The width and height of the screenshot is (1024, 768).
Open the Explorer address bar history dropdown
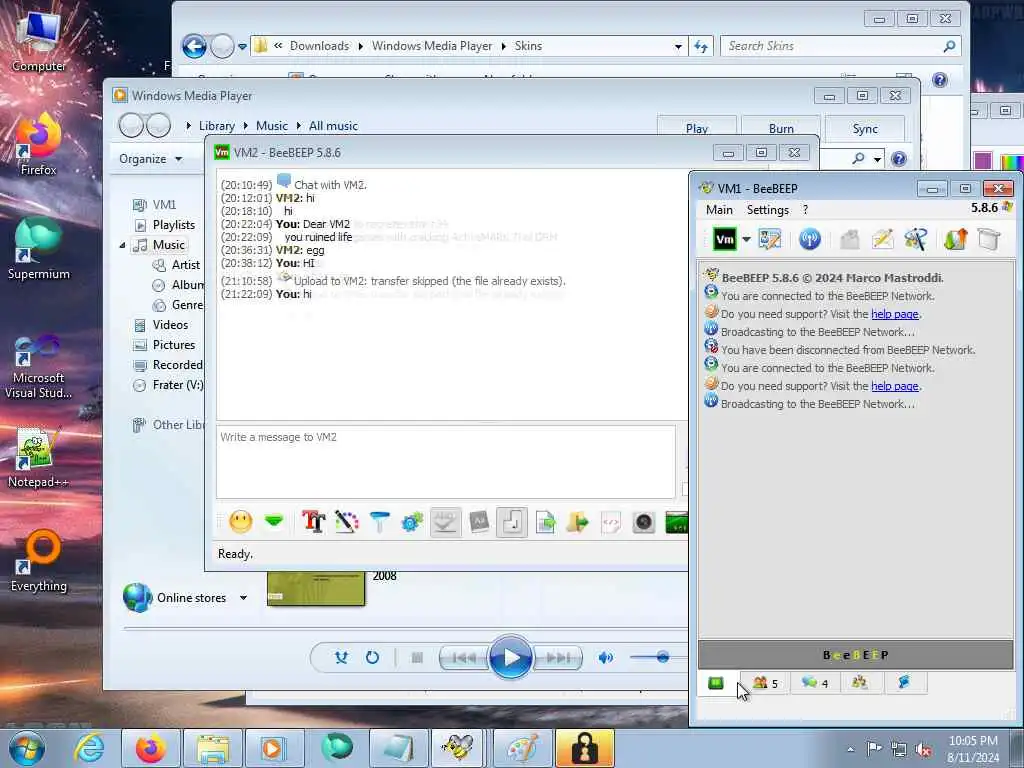[678, 46]
